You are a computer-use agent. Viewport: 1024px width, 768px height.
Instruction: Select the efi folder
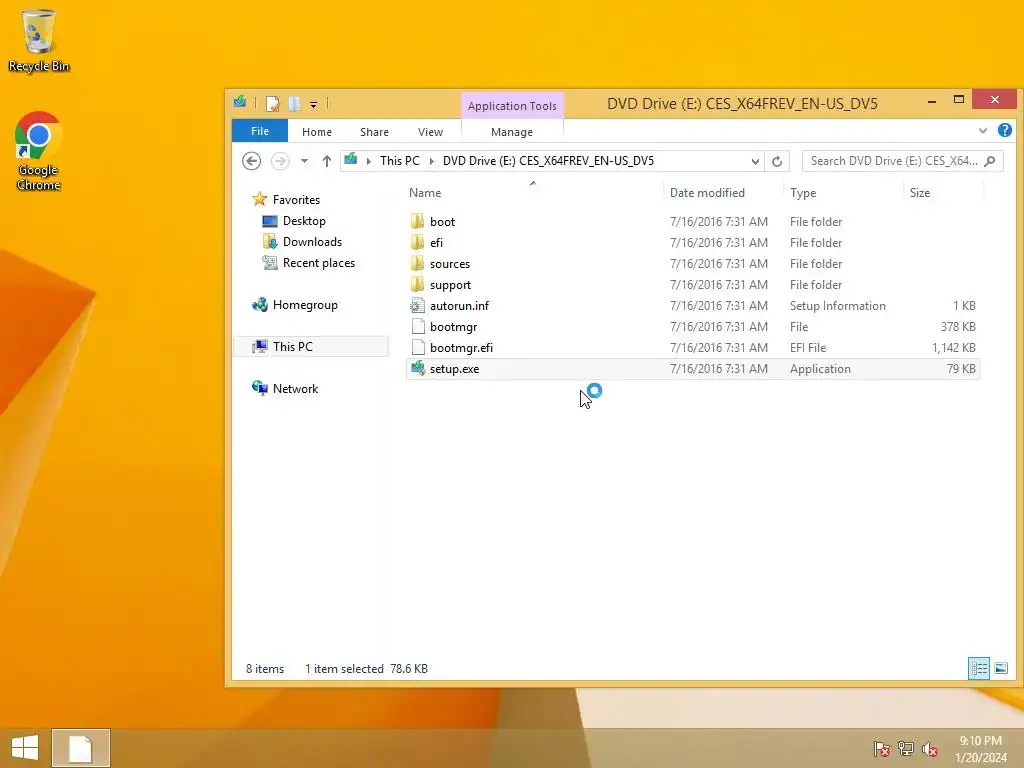click(x=427, y=242)
